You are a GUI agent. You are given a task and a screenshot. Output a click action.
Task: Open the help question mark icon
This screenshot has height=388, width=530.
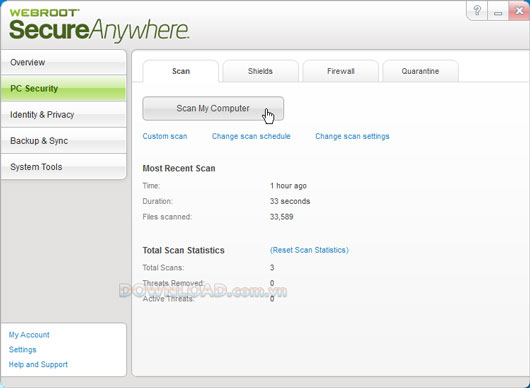[477, 10]
